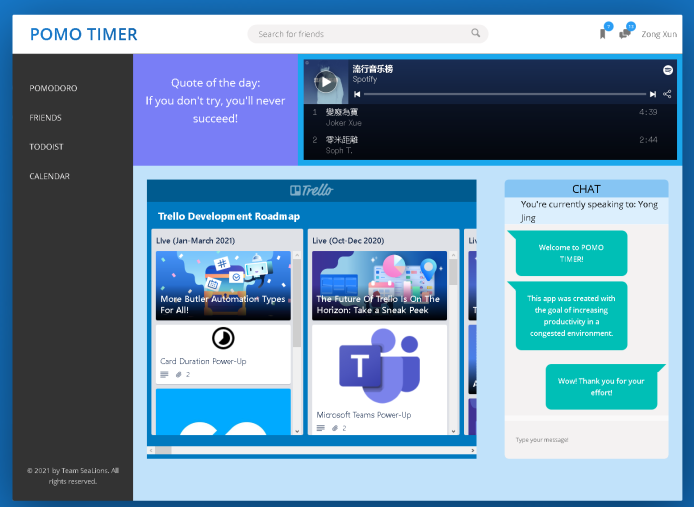Focus the Search for friends field
The image size is (694, 507).
pos(367,34)
